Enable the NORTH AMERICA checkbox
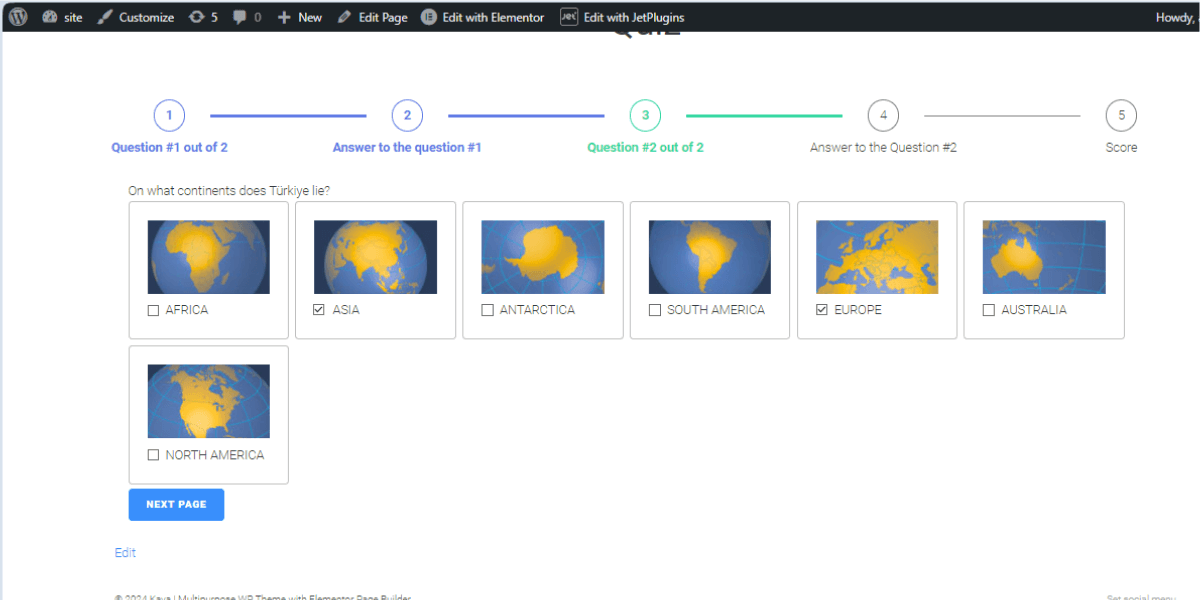The height and width of the screenshot is (600, 1200). point(153,455)
